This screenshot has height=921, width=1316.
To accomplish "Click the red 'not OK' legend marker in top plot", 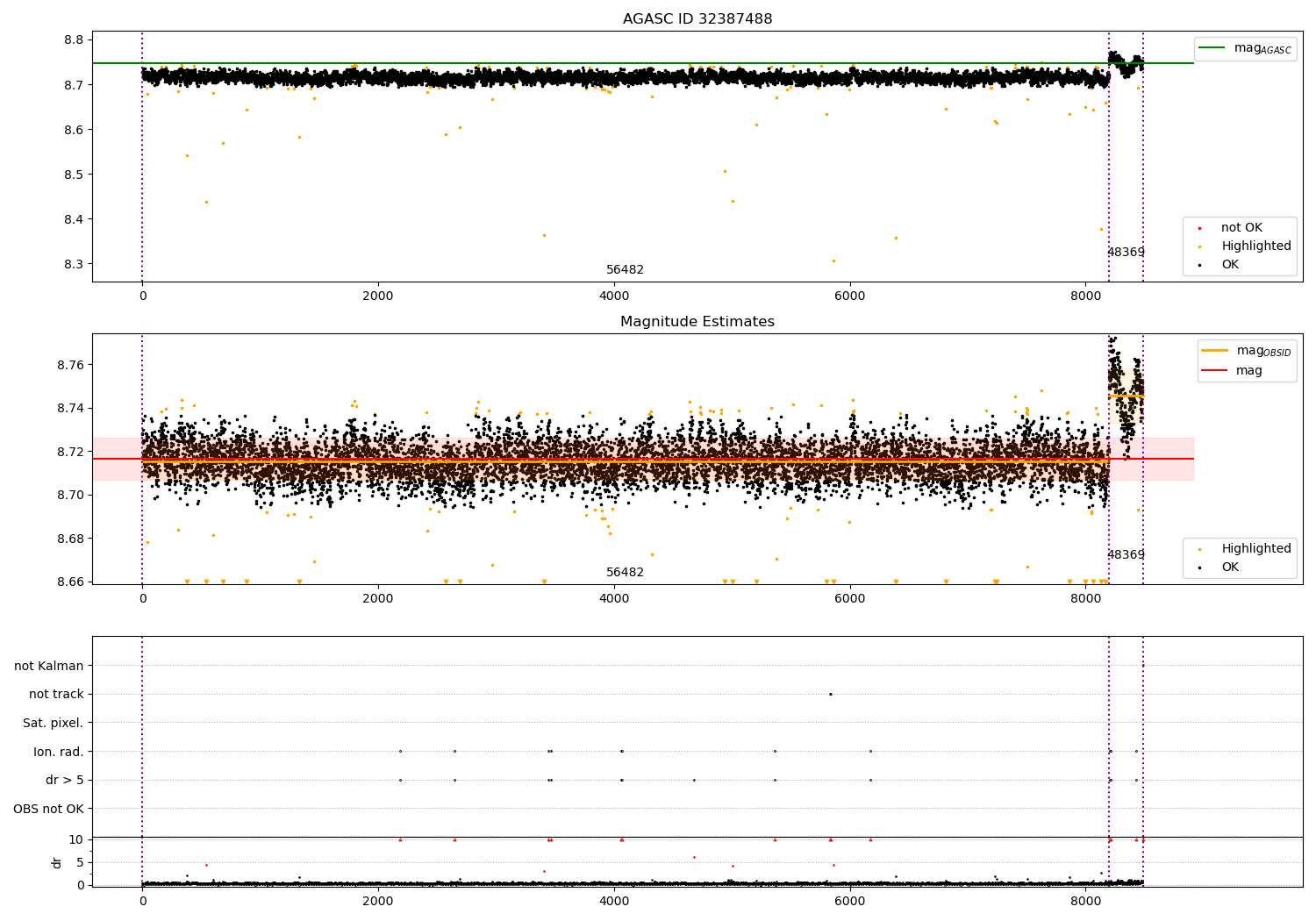I will coord(1199,228).
